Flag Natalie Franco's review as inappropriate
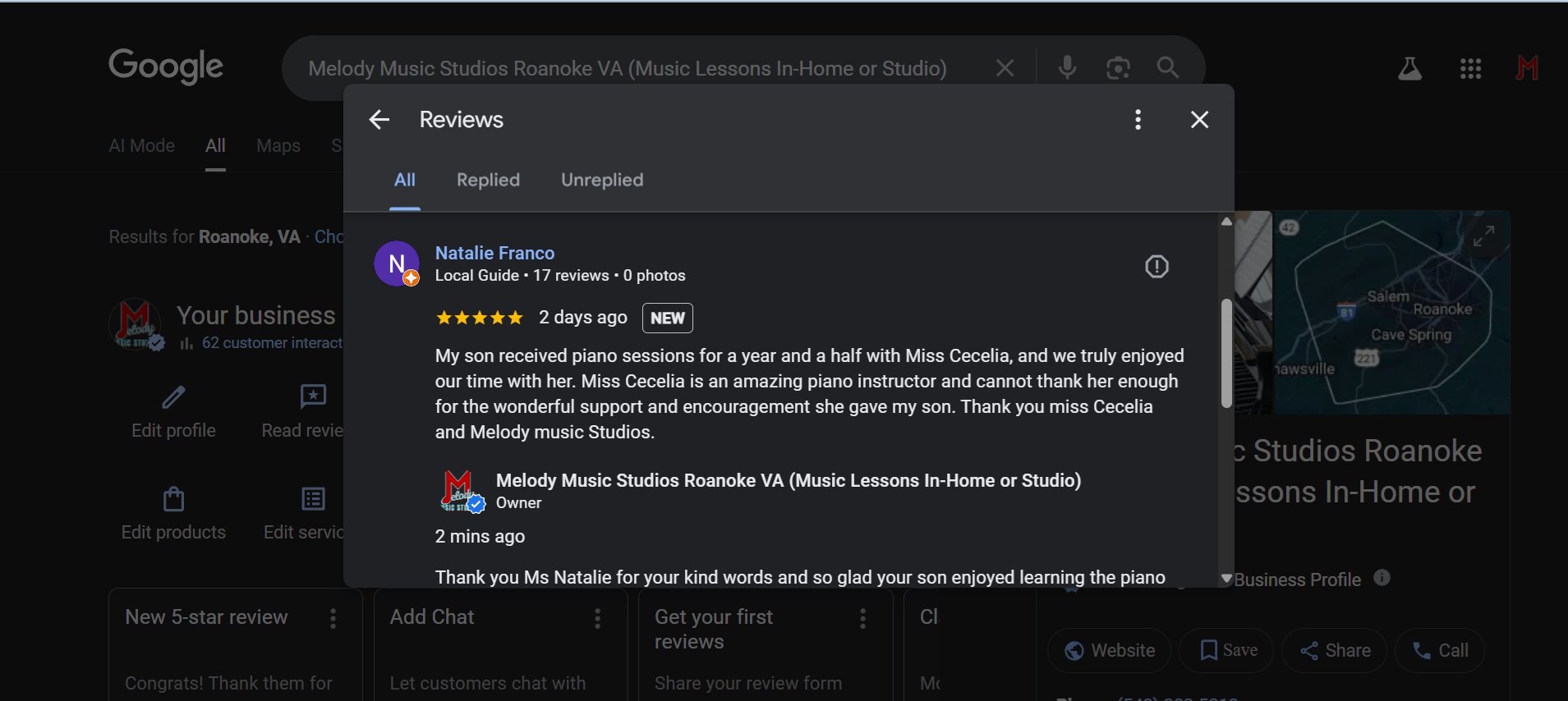 point(1156,266)
